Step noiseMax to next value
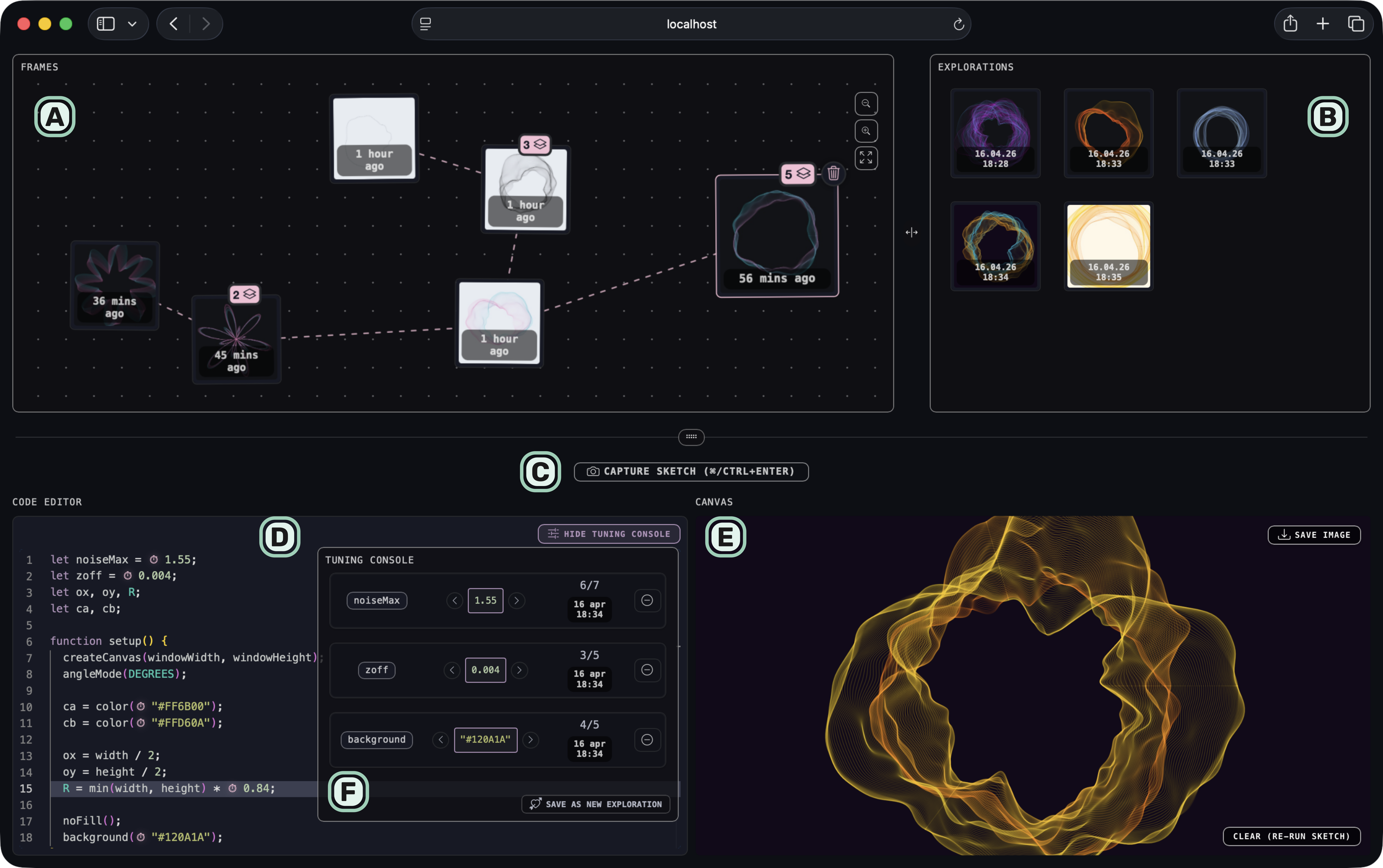 517,600
